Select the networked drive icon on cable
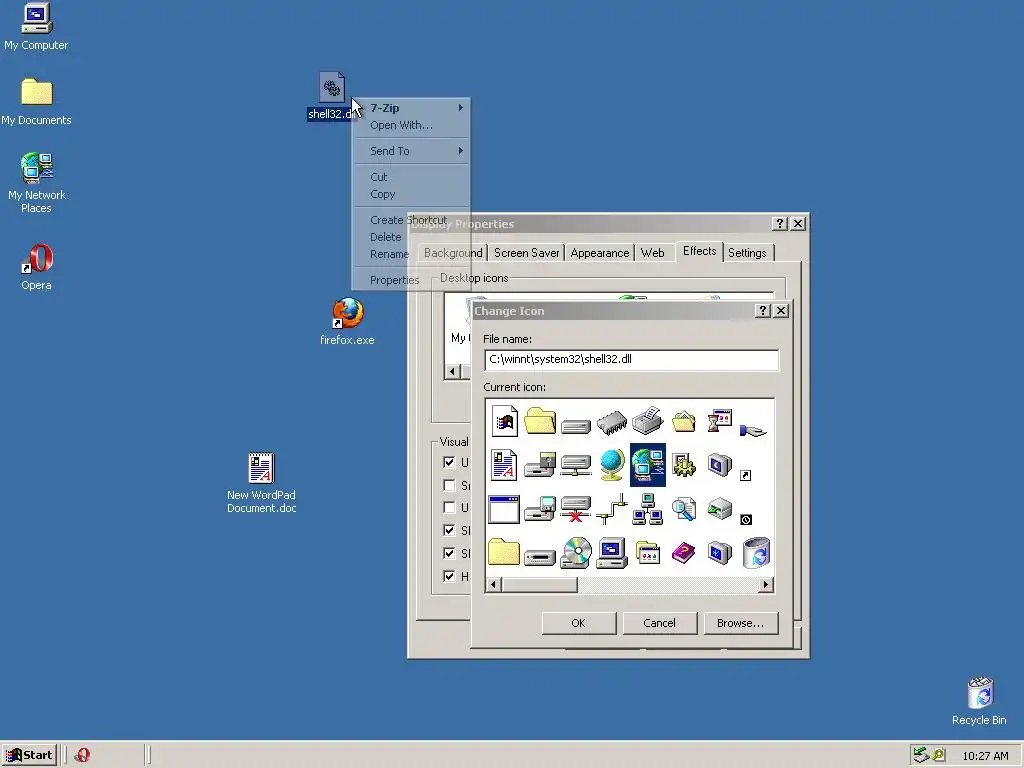Viewport: 1024px width, 768px height. point(576,466)
